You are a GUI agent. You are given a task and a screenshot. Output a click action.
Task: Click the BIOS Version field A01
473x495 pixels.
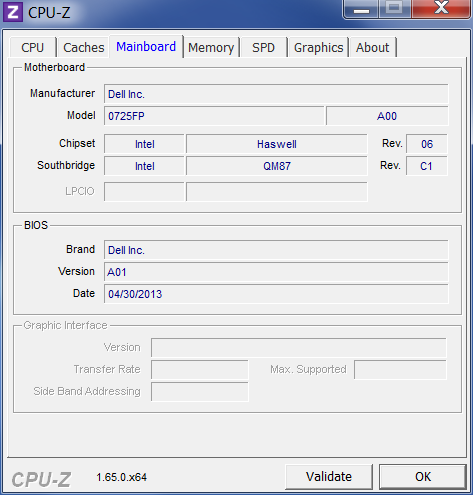[276, 272]
